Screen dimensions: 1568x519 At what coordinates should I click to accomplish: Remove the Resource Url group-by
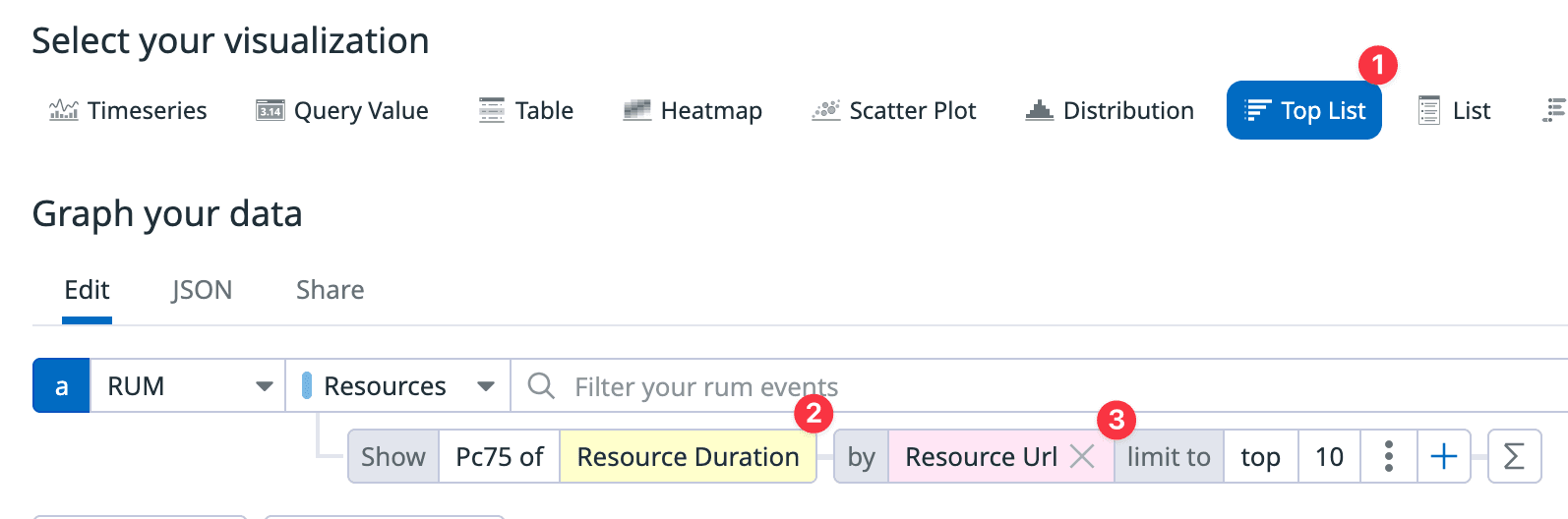1082,456
